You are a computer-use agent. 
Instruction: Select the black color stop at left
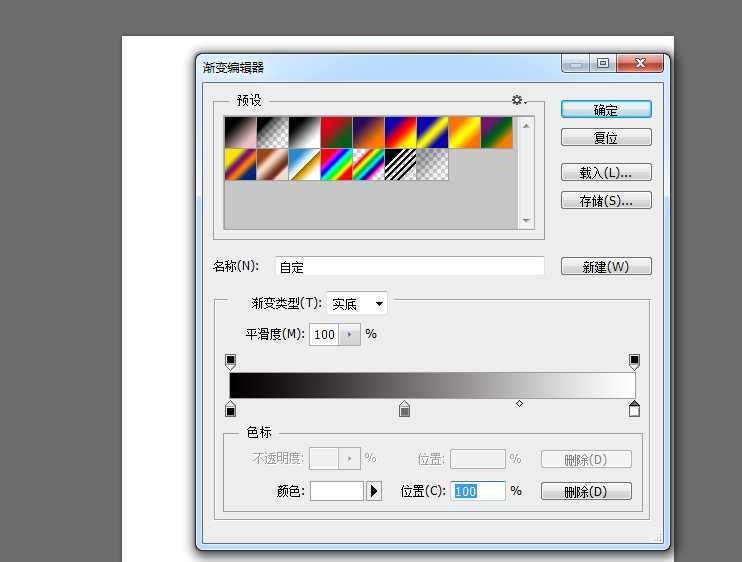[x=230, y=409]
